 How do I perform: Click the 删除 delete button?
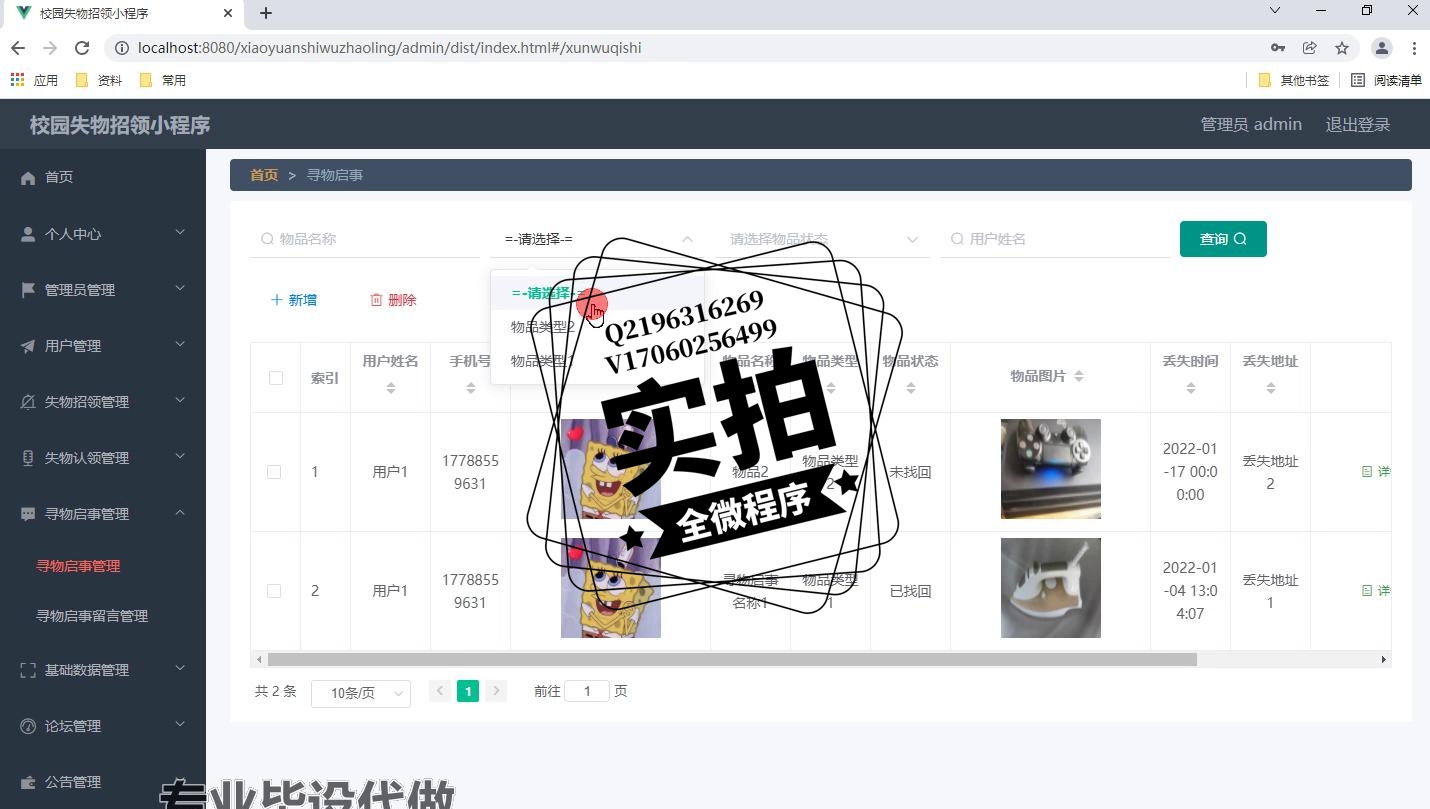coord(393,300)
